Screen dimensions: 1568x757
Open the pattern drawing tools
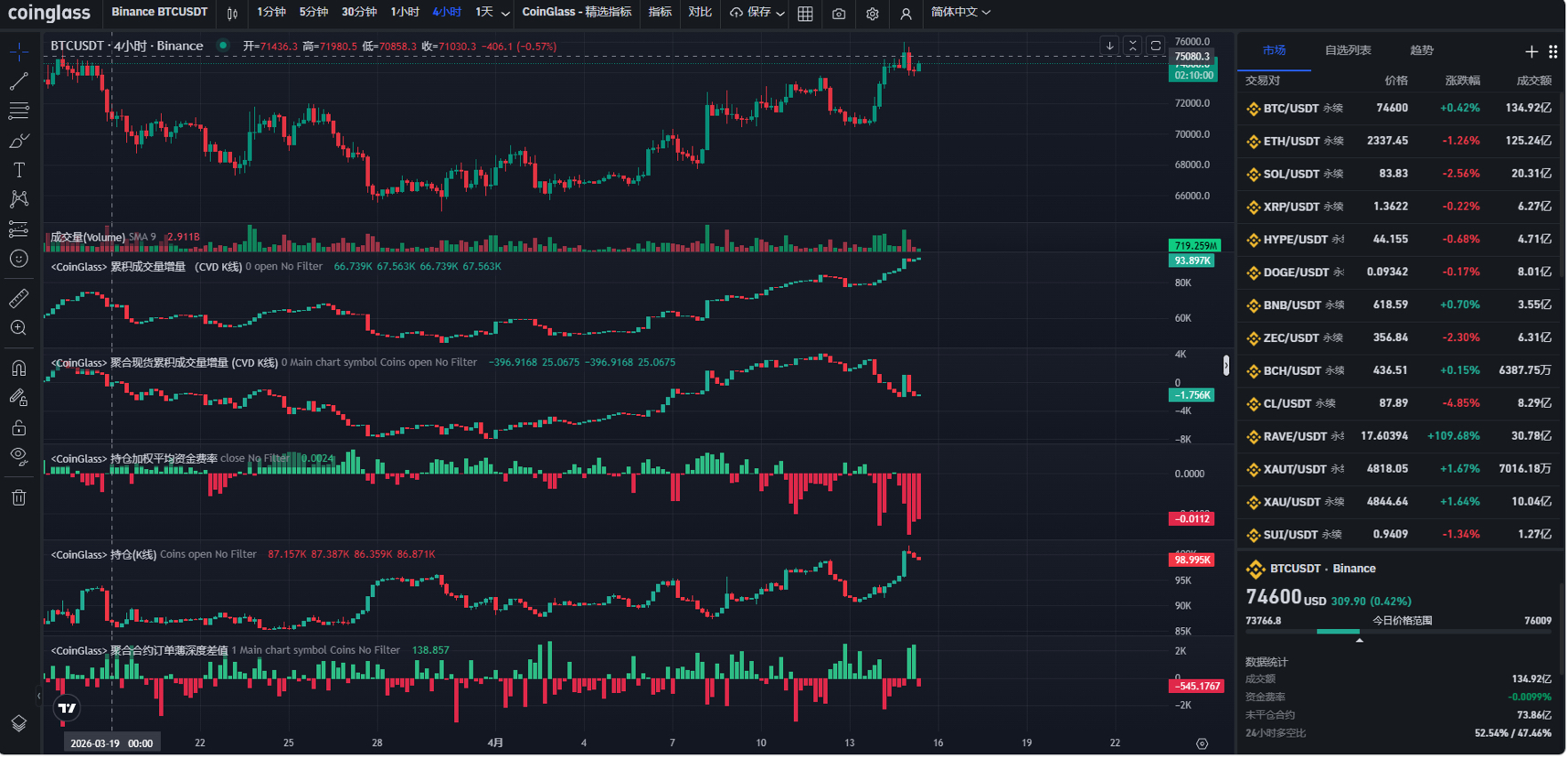pyautogui.click(x=18, y=199)
